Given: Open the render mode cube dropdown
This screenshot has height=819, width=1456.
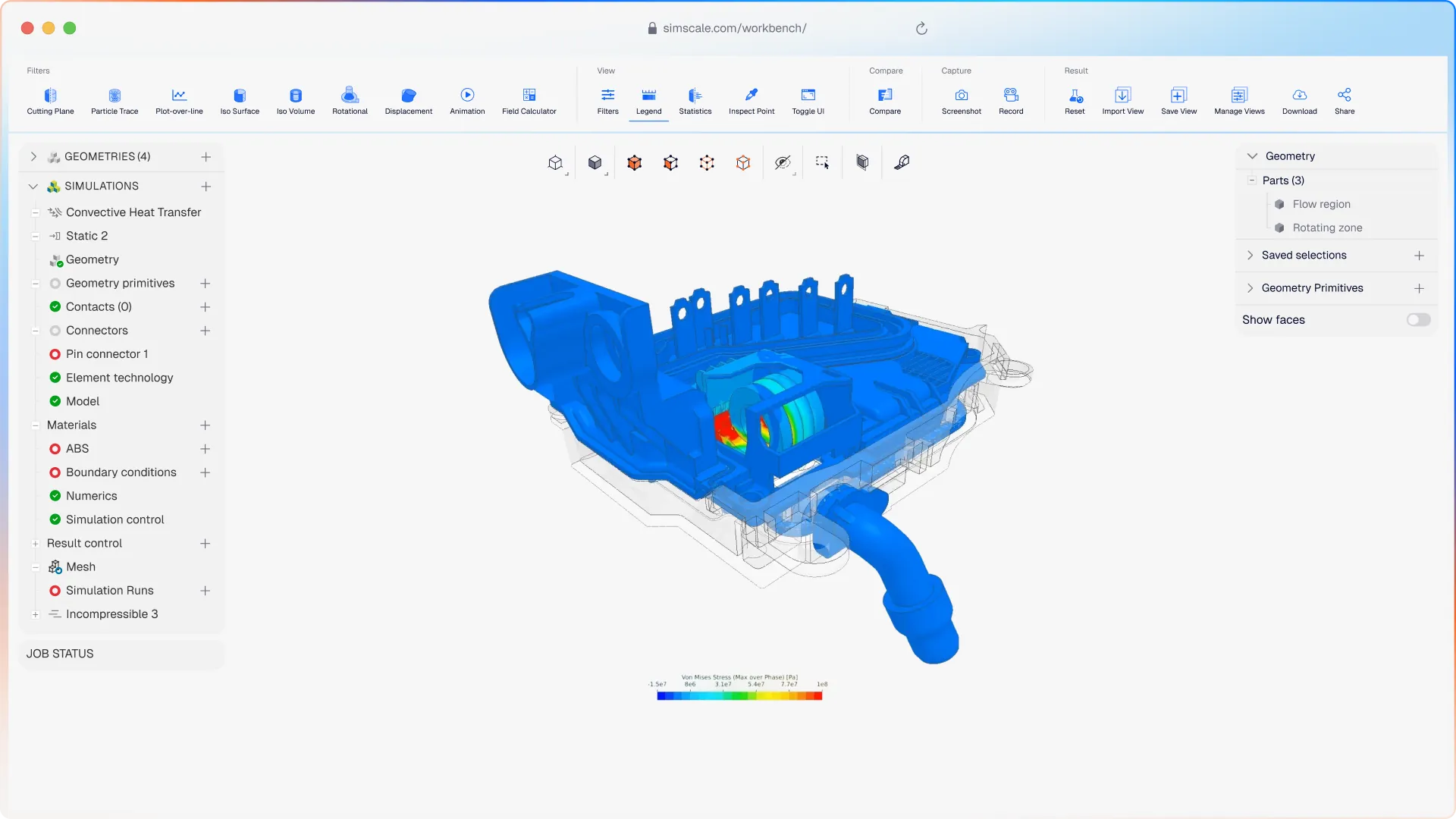Looking at the screenshot, I should (x=595, y=162).
